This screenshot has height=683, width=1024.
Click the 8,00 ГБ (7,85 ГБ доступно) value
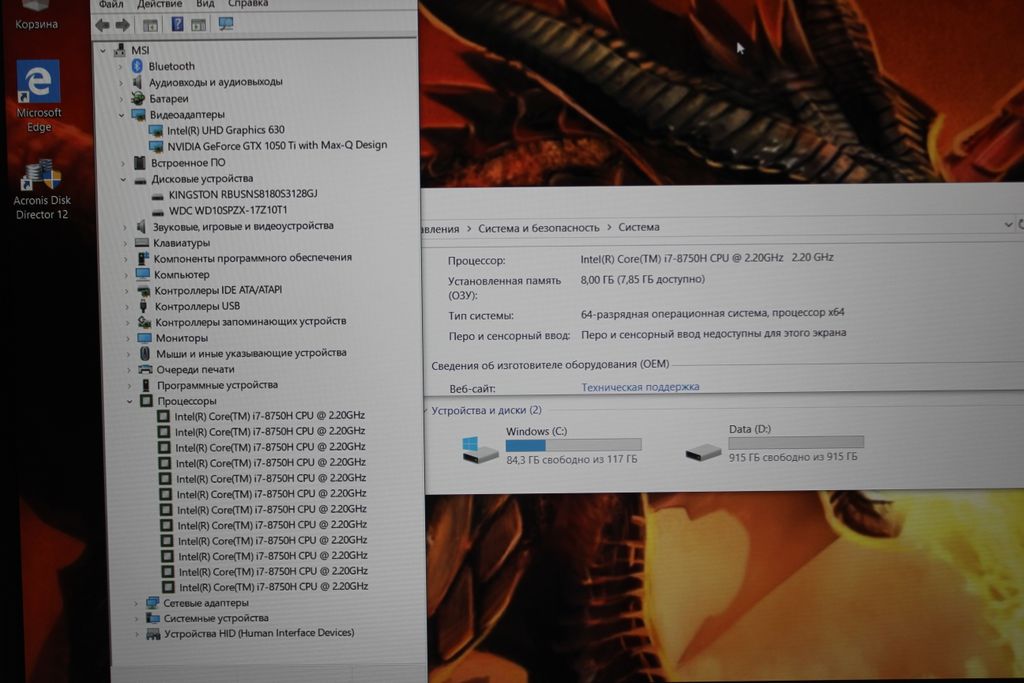643,279
